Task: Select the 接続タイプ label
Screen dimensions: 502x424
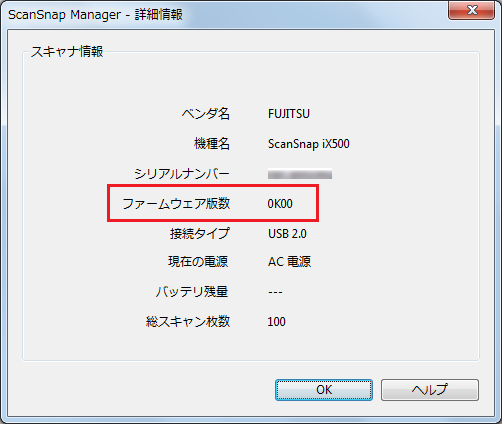Action: tap(200, 233)
